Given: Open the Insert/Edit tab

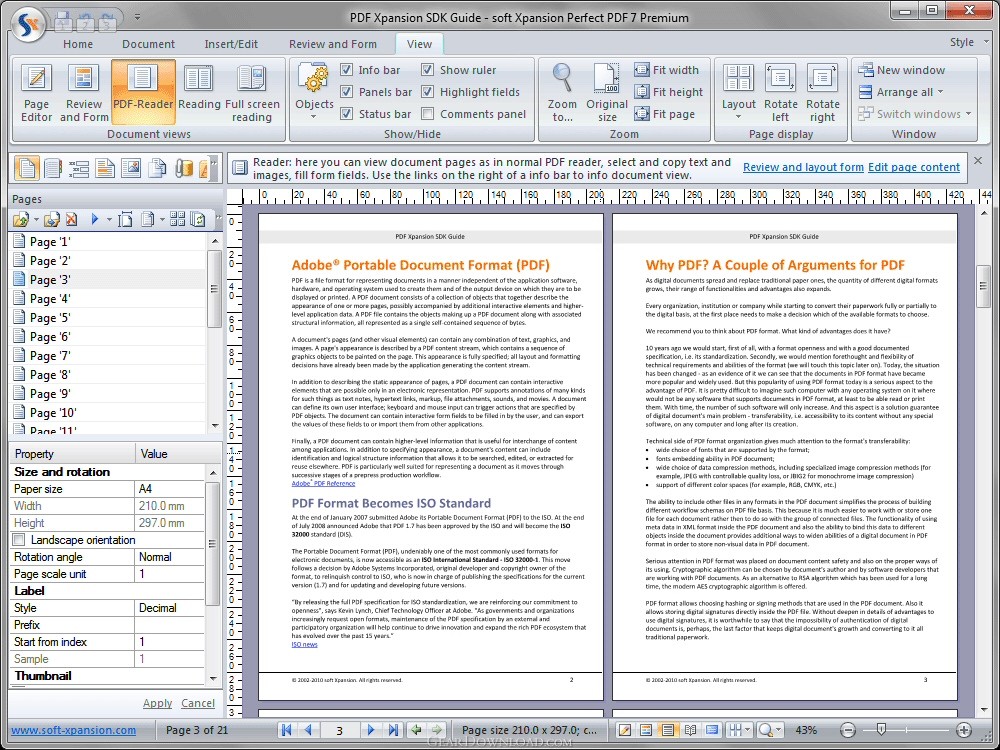Looking at the screenshot, I should coord(231,44).
